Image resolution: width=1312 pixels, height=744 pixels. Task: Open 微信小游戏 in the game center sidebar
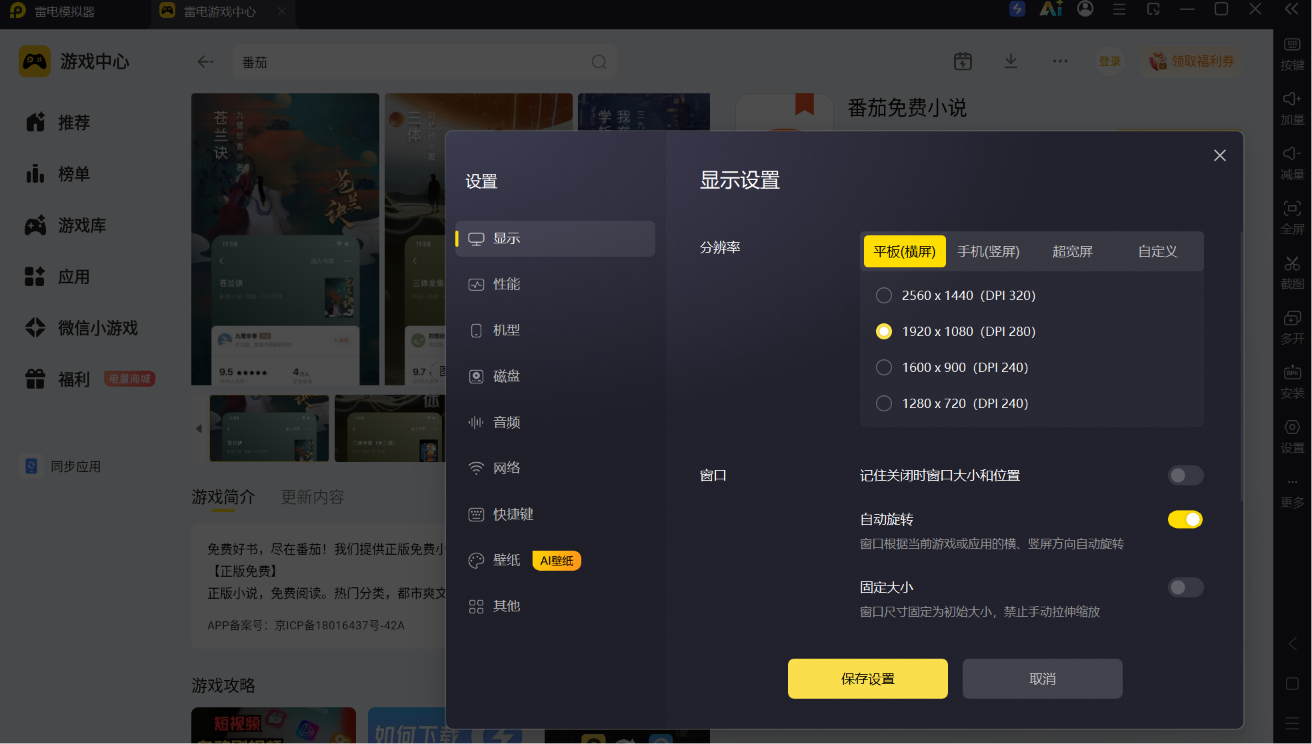click(x=82, y=328)
